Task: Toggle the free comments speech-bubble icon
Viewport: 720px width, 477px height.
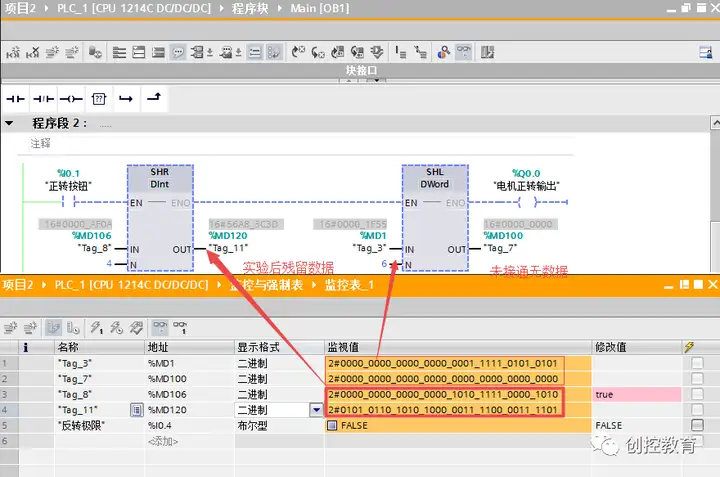Action: (x=177, y=52)
